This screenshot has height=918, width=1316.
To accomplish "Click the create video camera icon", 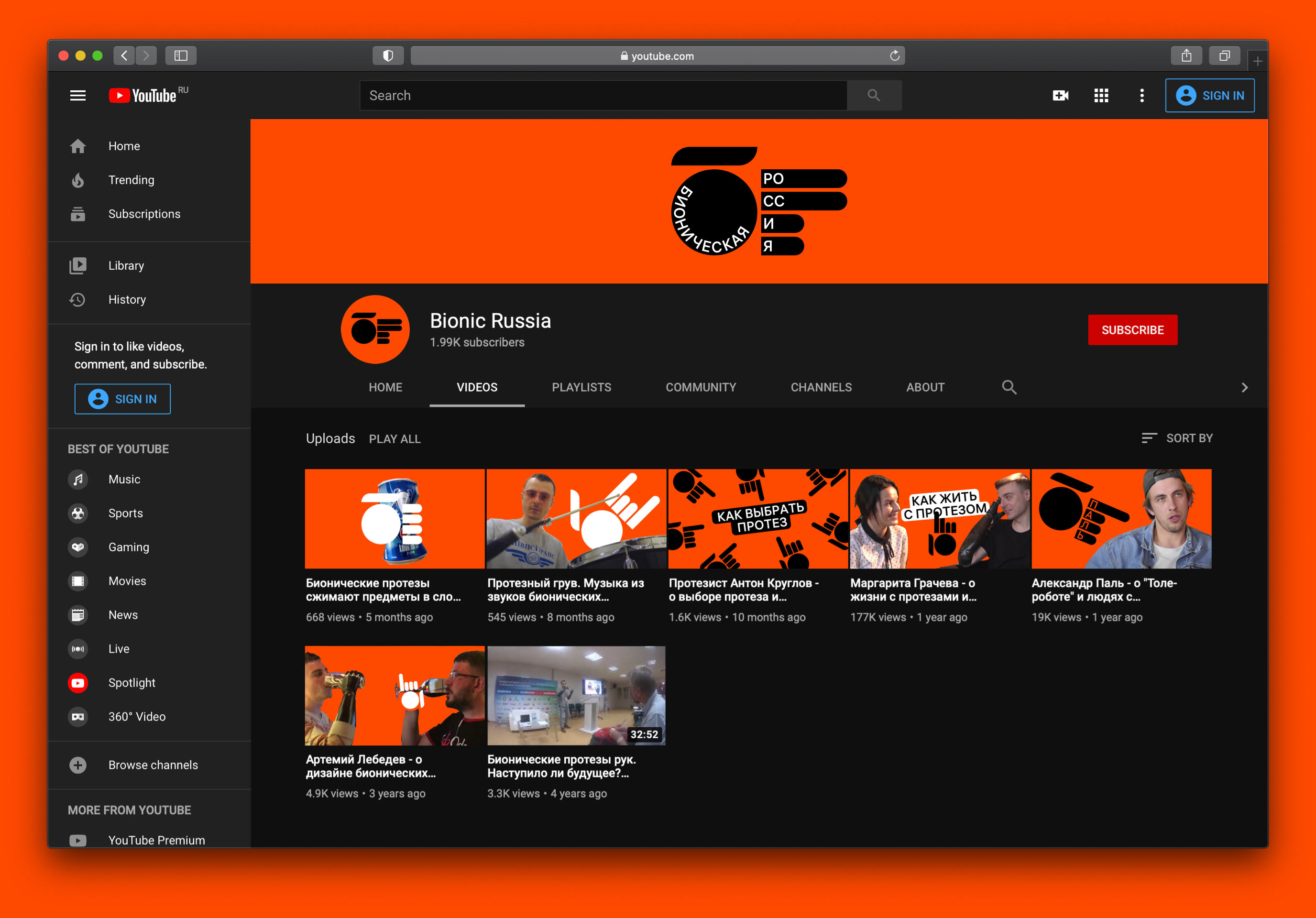I will click(x=1060, y=96).
